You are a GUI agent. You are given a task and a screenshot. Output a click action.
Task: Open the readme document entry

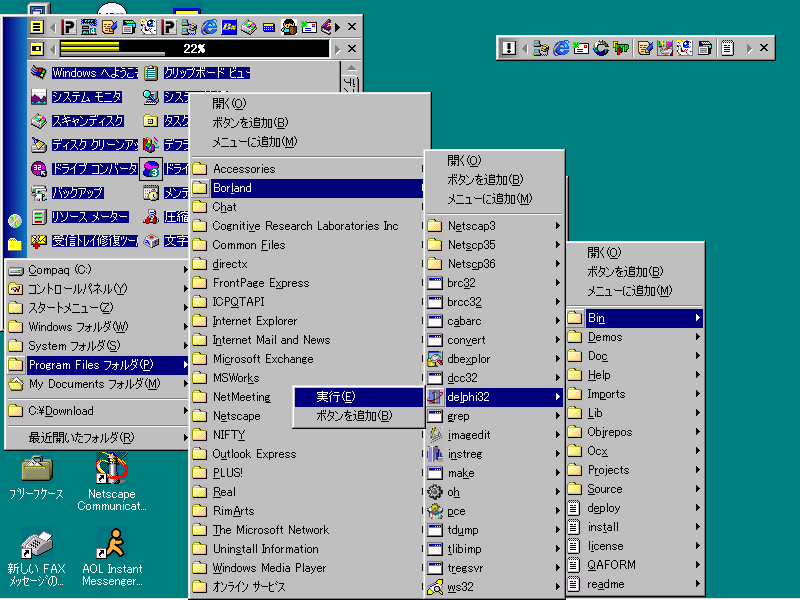coord(635,584)
